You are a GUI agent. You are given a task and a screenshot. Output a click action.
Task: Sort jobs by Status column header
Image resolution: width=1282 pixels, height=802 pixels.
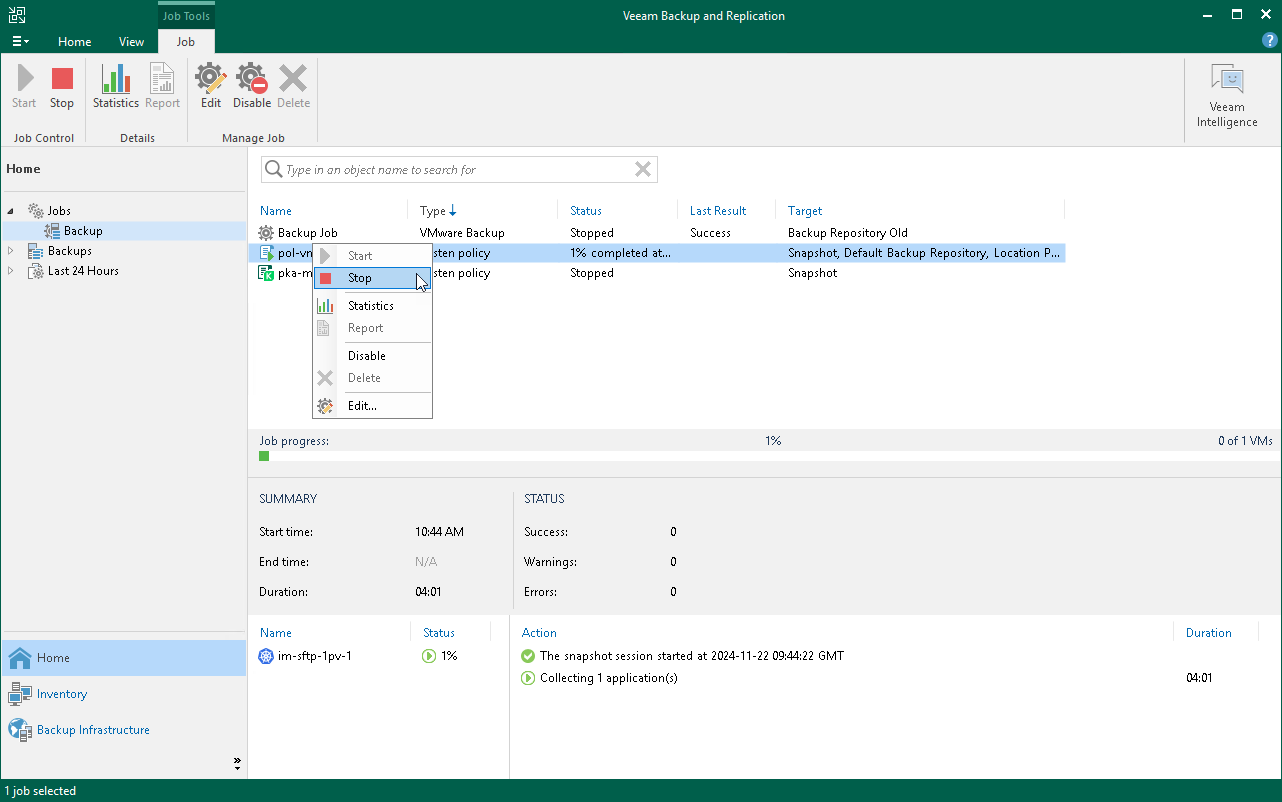586,211
